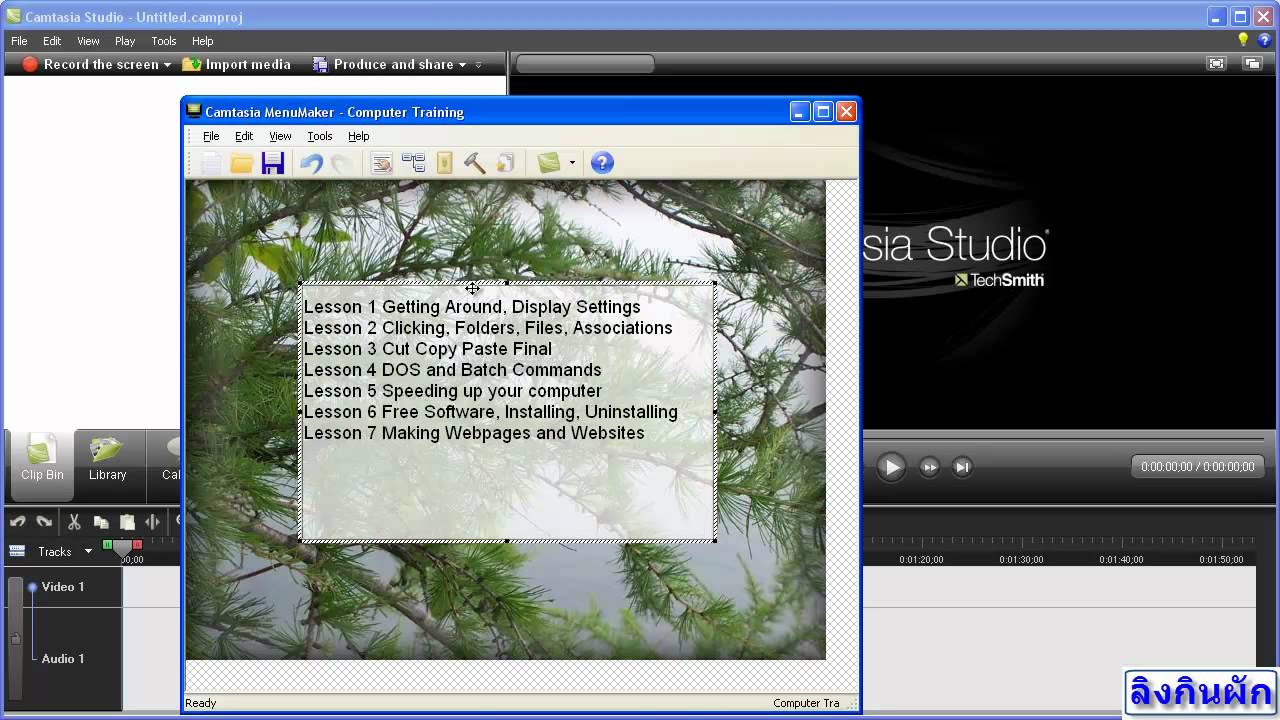Click the fast forward button in preview
Screen dimensions: 1280x720
click(x=930, y=467)
